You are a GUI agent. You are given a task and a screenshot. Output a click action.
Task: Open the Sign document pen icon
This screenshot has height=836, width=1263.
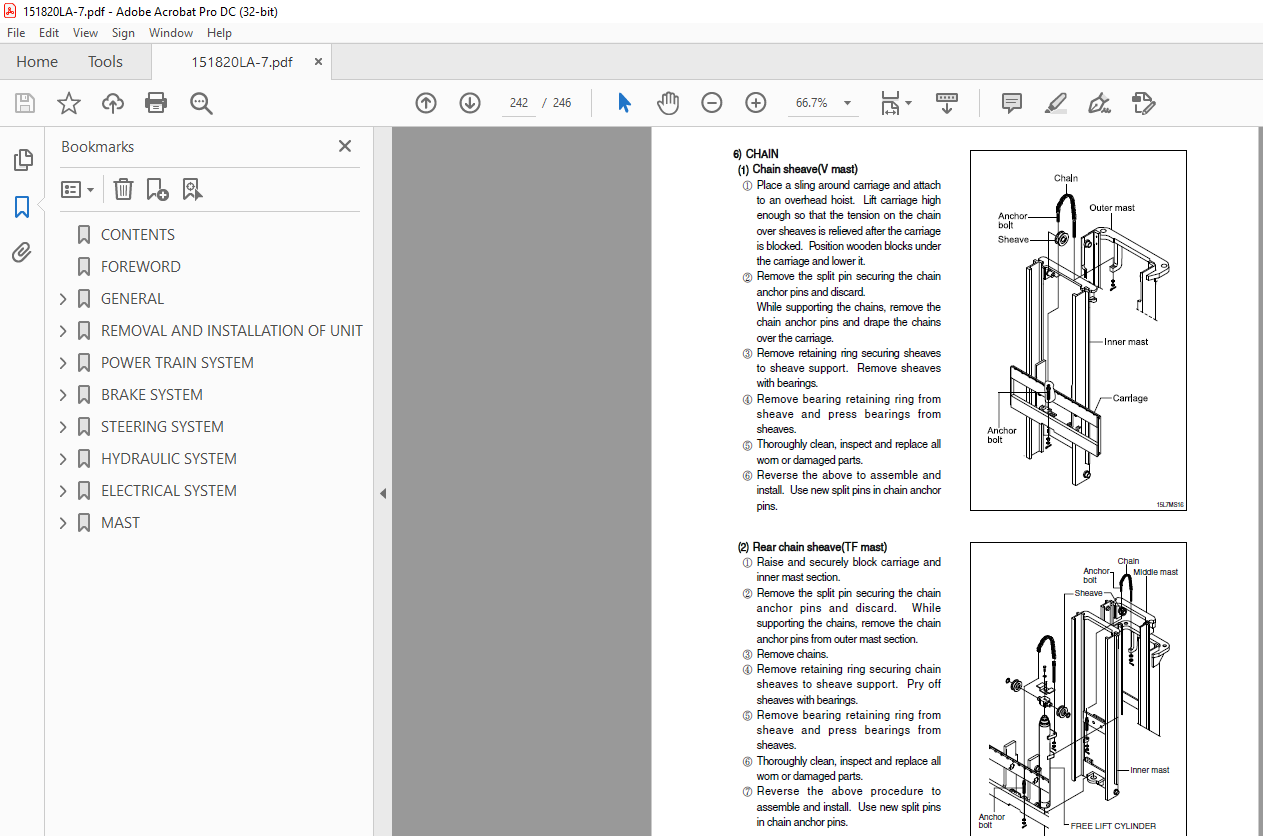coord(1100,103)
